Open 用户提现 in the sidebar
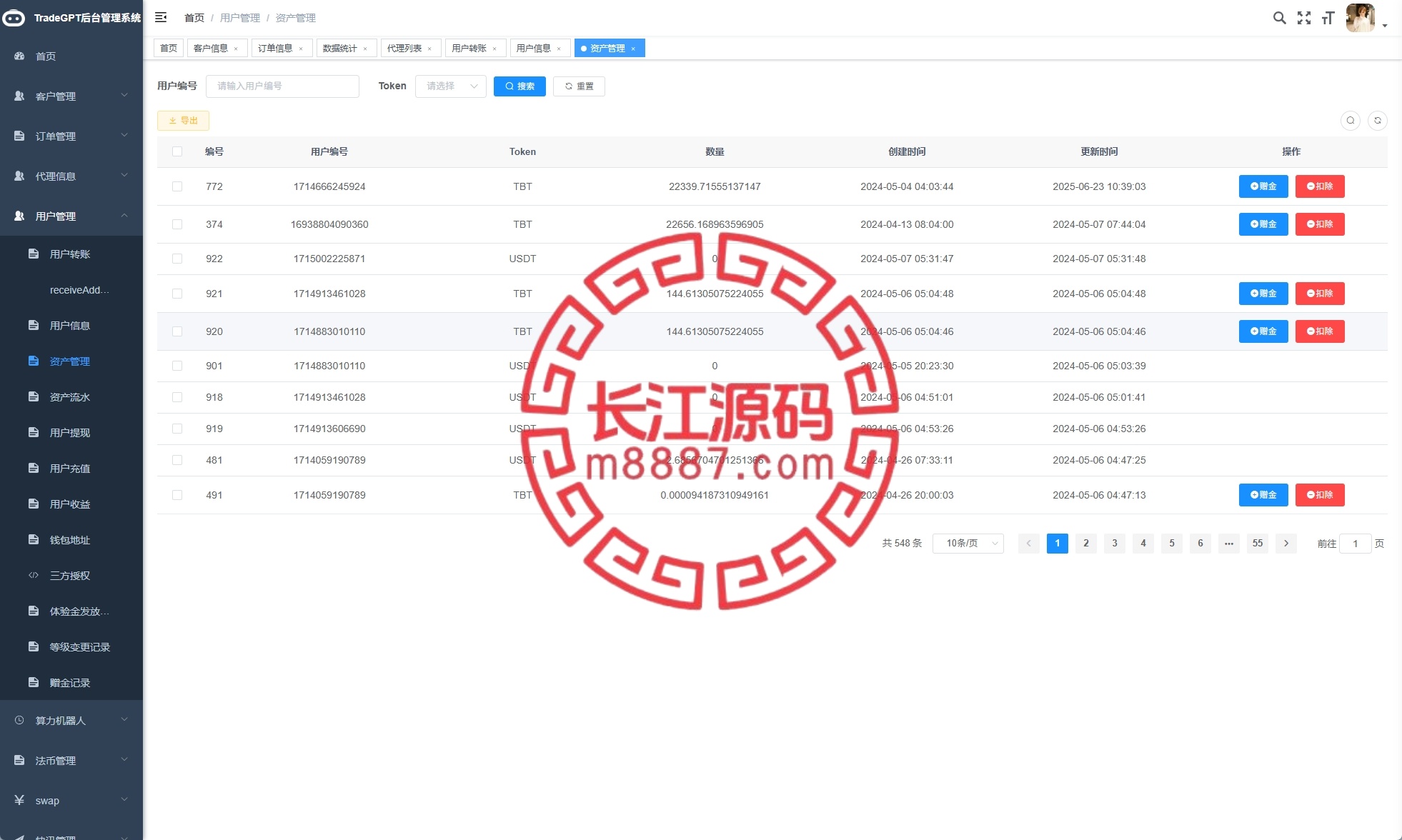 point(71,433)
